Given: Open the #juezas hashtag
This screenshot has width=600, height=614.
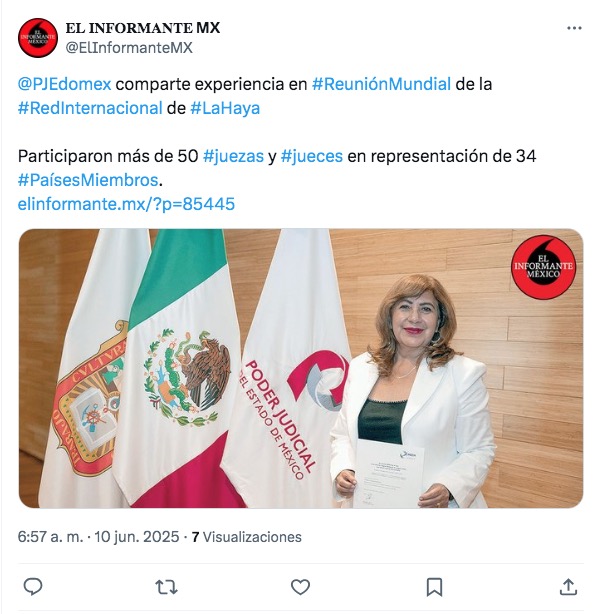Looking at the screenshot, I should coord(233,156).
